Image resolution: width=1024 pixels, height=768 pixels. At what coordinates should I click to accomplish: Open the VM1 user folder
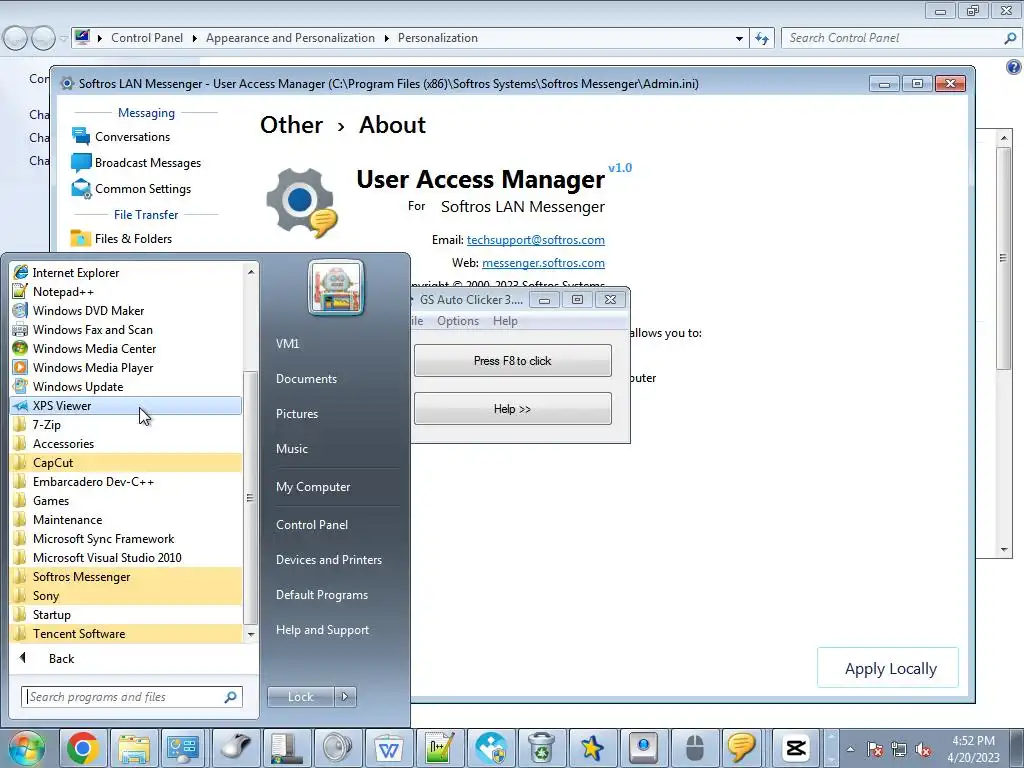coord(287,344)
